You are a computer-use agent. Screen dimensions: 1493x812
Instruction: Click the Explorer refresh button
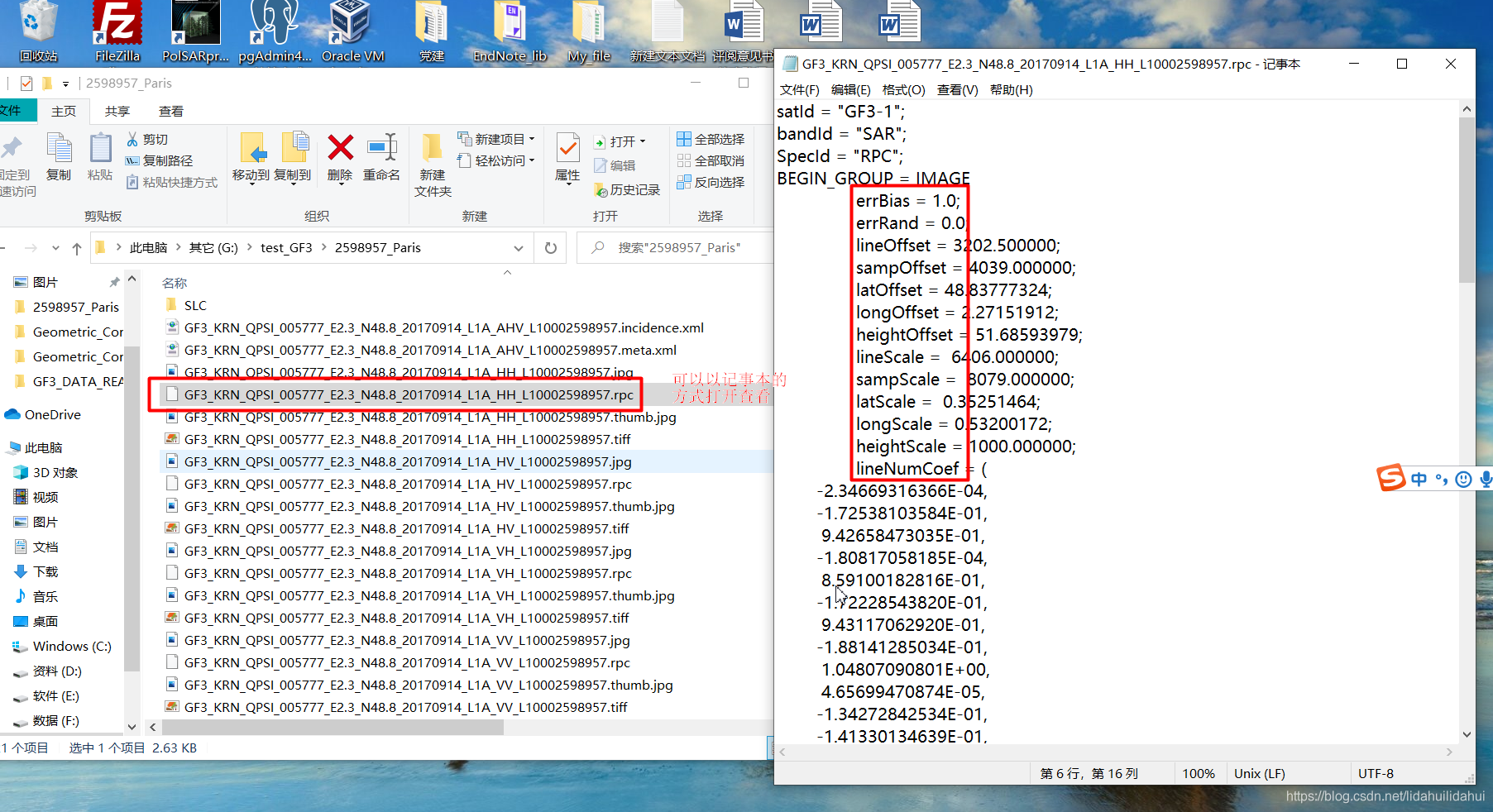[551, 248]
